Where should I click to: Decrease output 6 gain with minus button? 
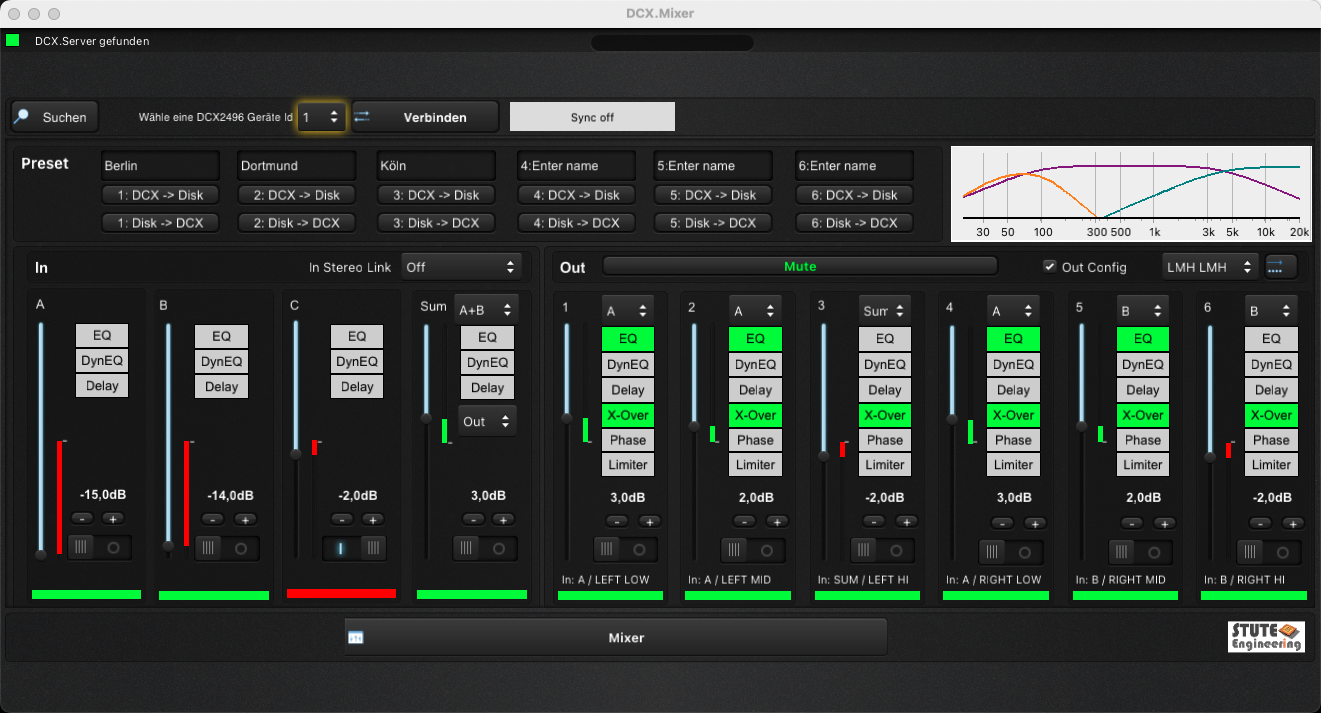[x=1261, y=522]
